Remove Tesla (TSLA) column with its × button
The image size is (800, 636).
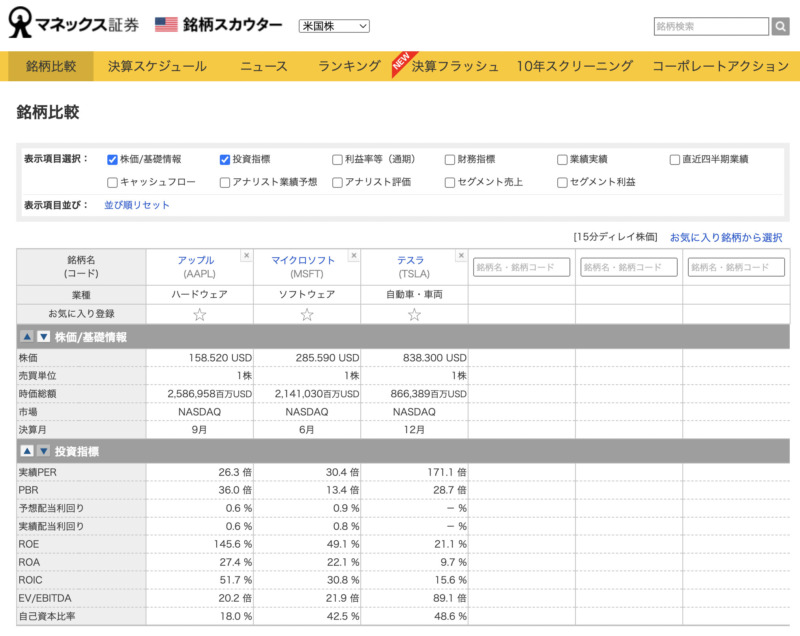coord(461,255)
